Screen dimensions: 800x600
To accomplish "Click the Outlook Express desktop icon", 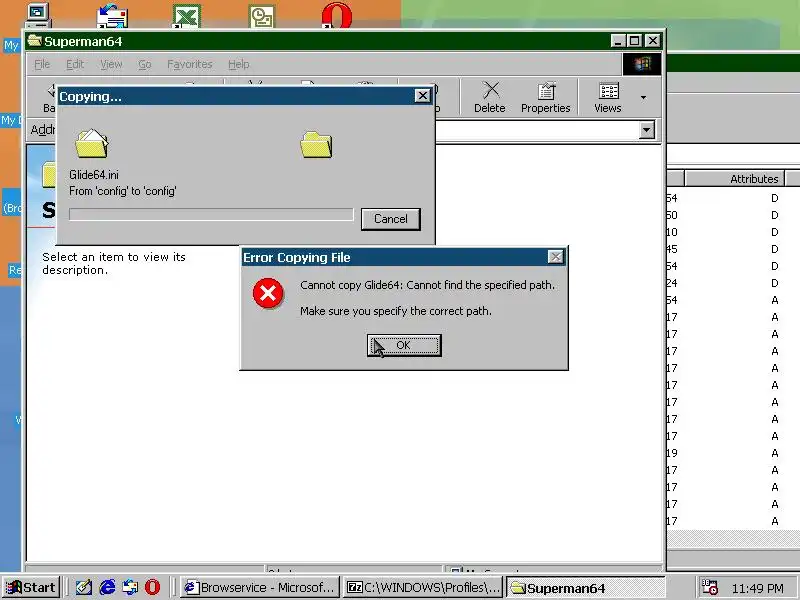I will [112, 16].
